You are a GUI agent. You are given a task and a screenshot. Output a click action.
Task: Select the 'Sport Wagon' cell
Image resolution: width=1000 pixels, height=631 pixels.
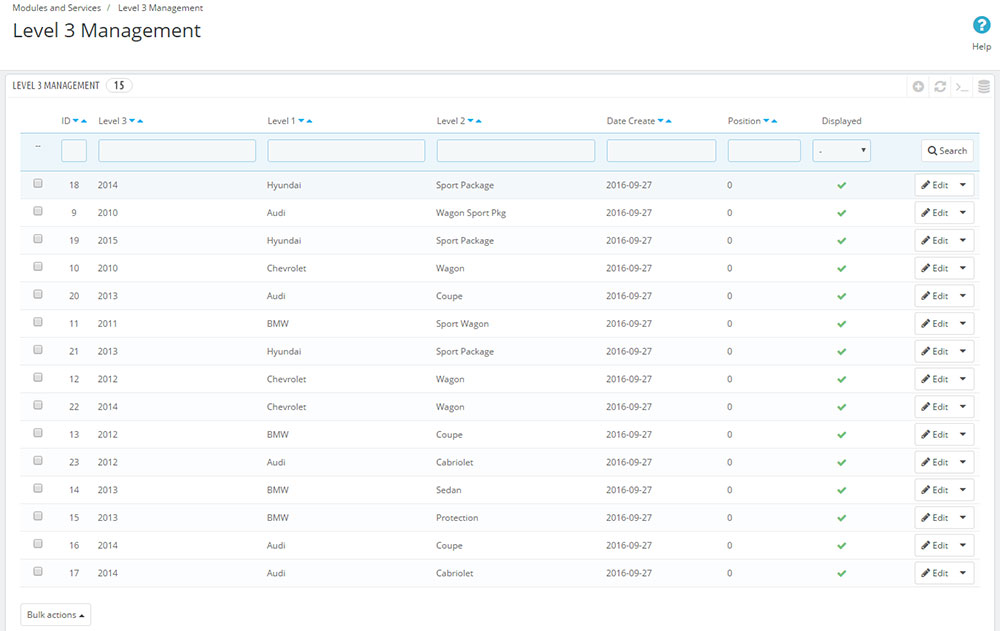[462, 324]
